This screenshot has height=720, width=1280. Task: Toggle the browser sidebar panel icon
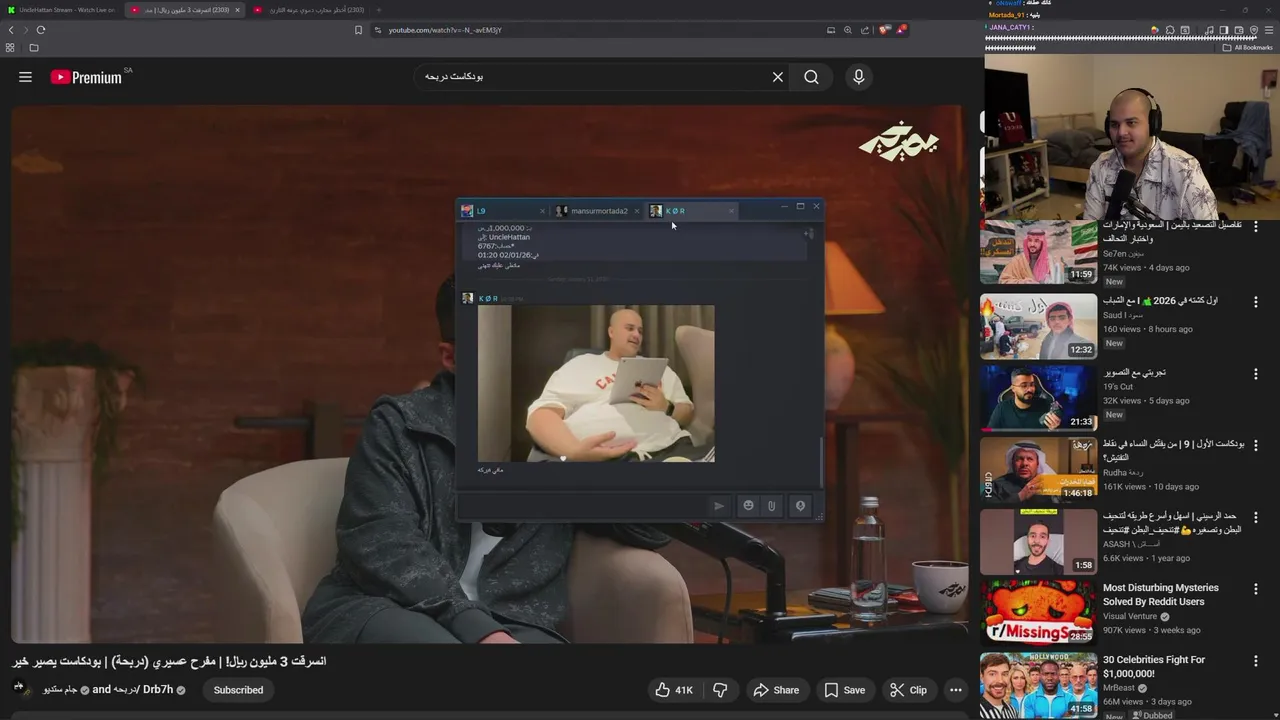pyautogui.click(x=1223, y=30)
